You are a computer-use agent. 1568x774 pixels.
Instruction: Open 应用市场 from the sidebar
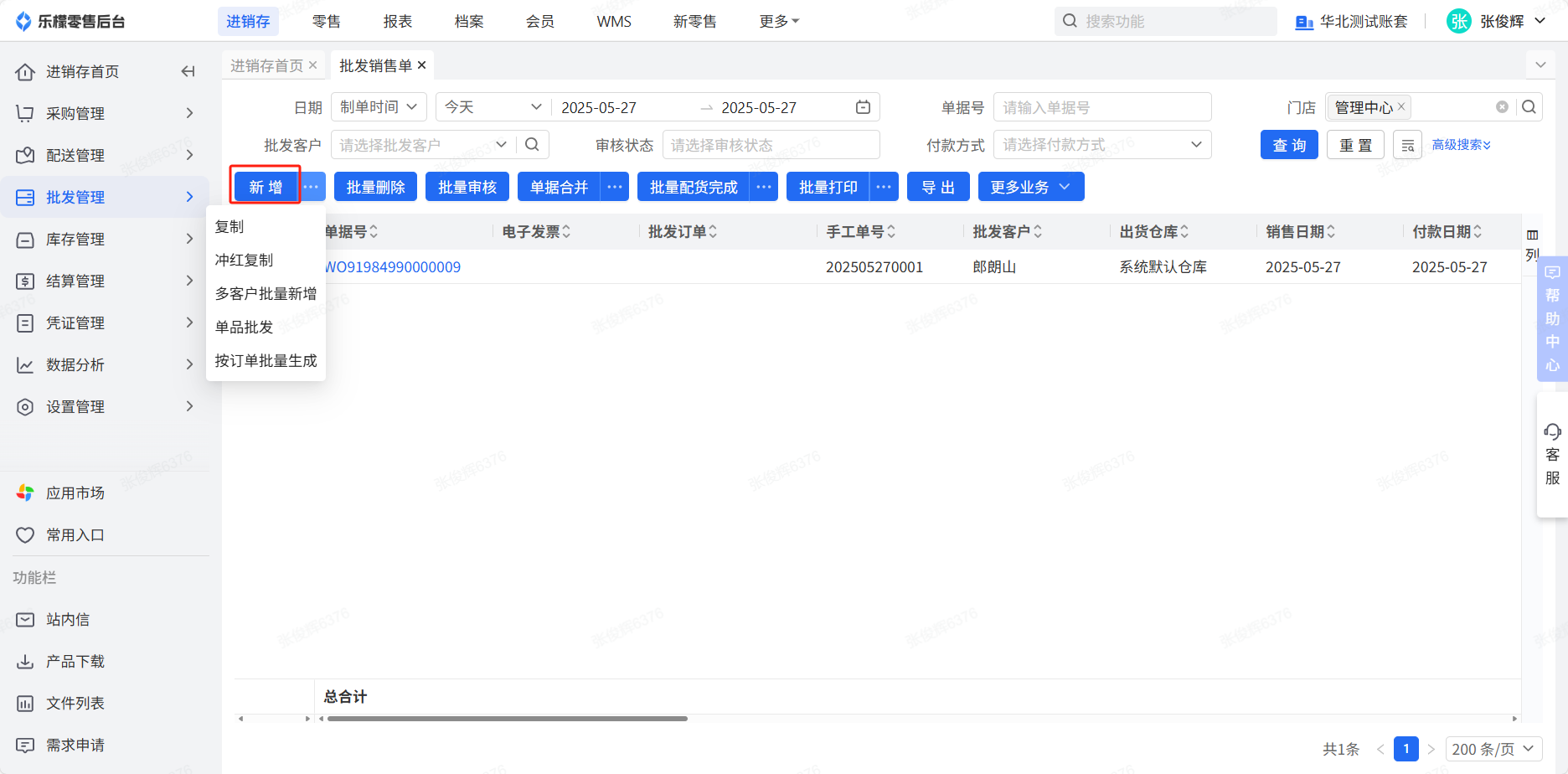coord(75,493)
